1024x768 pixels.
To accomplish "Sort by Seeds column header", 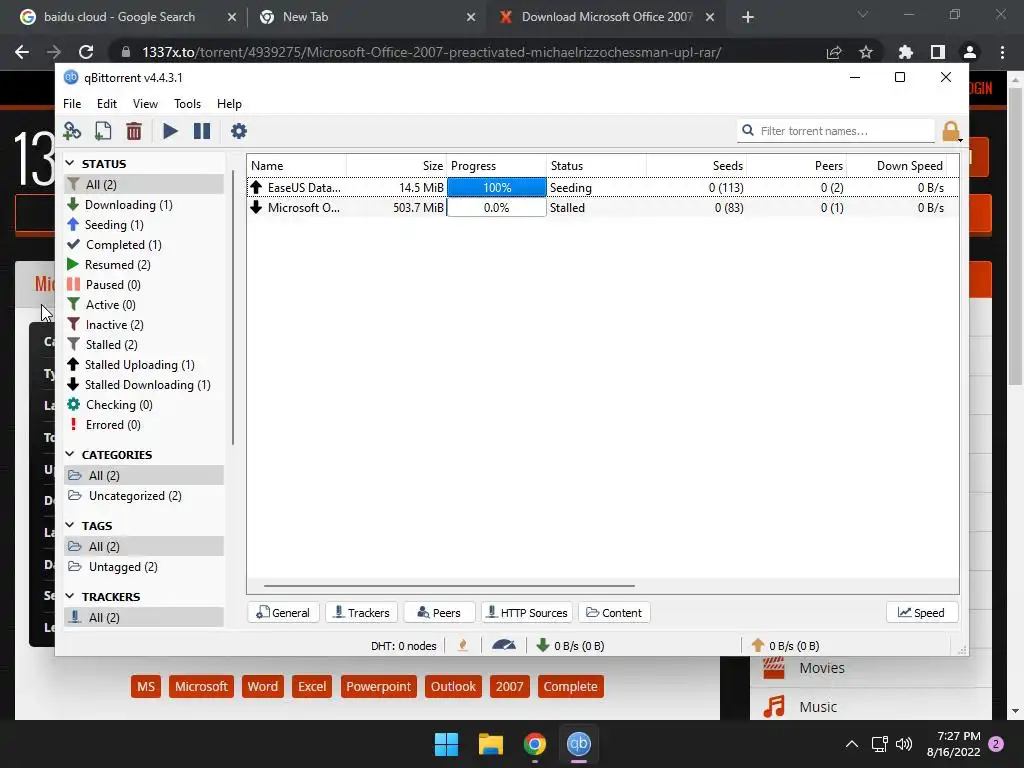I will point(696,166).
